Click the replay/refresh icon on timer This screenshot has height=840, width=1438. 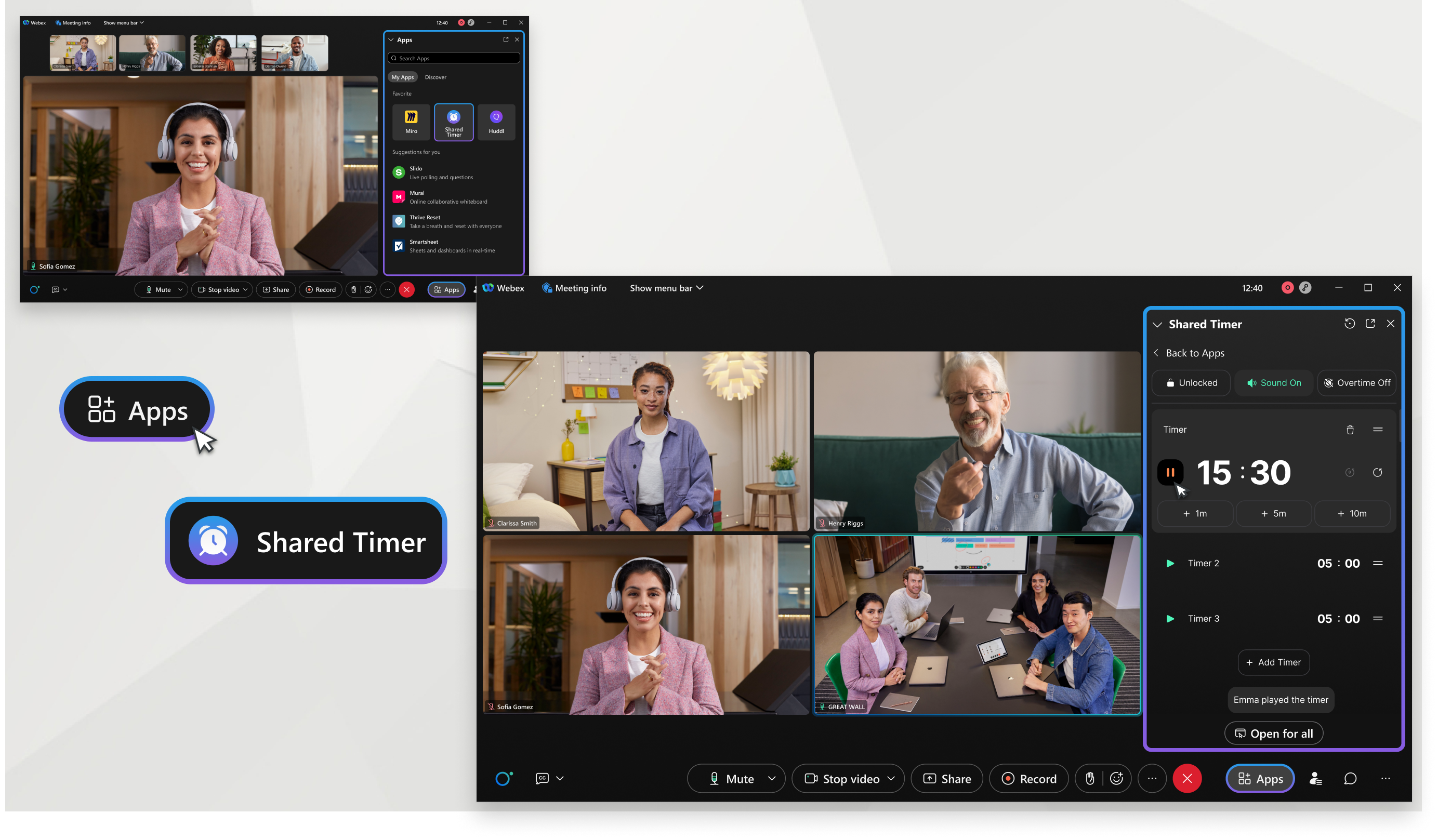pos(1378,472)
